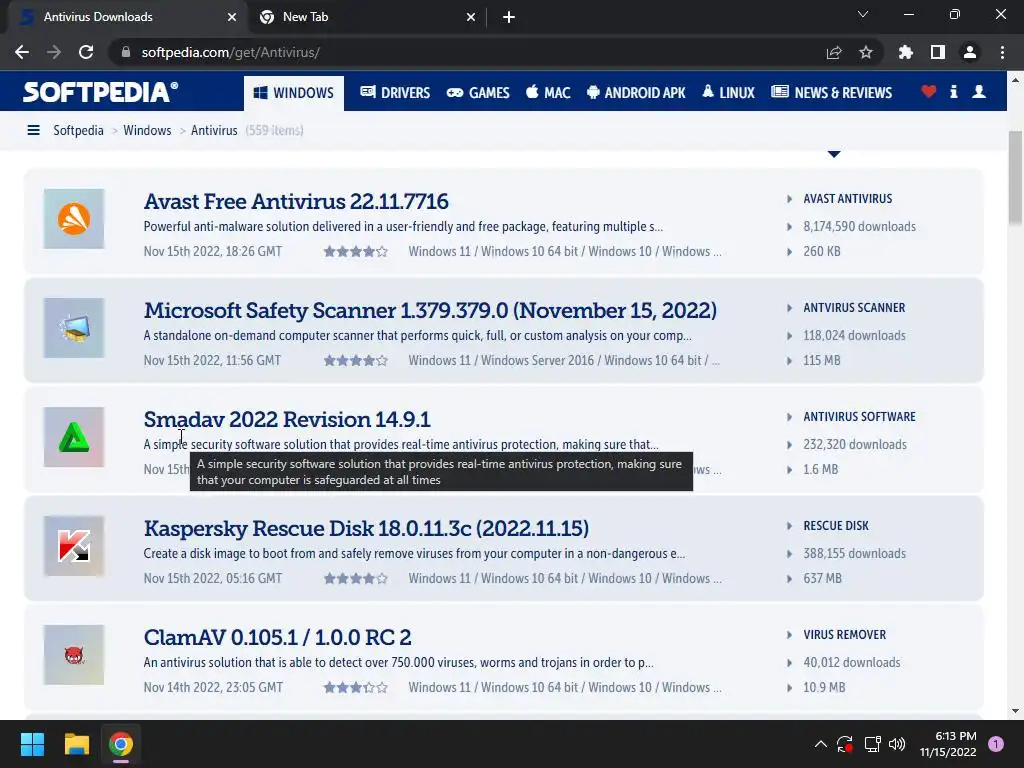Screen dimensions: 1024x768
Task: Open Kaspersky Rescue Disk 18.0.11.3c link
Action: [366, 528]
